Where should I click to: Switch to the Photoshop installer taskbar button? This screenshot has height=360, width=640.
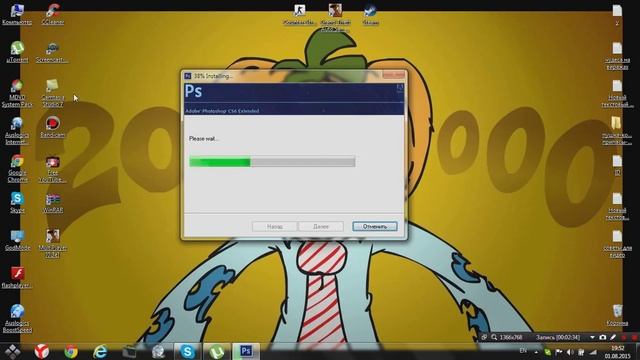pos(246,351)
